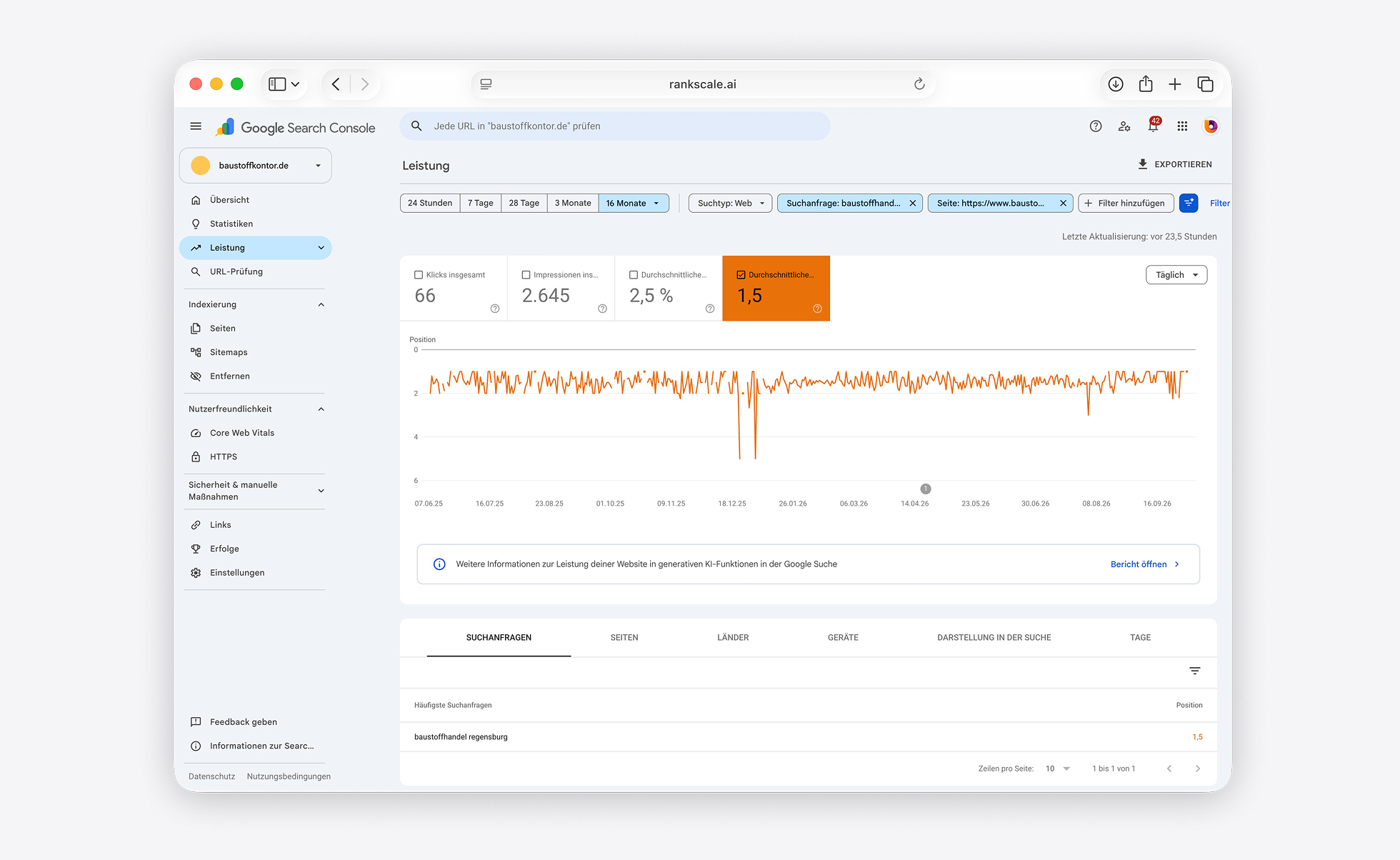Screen dimensions: 1400x860
Task: Remove the Suchanfrage filter chip
Action: [x=913, y=204]
